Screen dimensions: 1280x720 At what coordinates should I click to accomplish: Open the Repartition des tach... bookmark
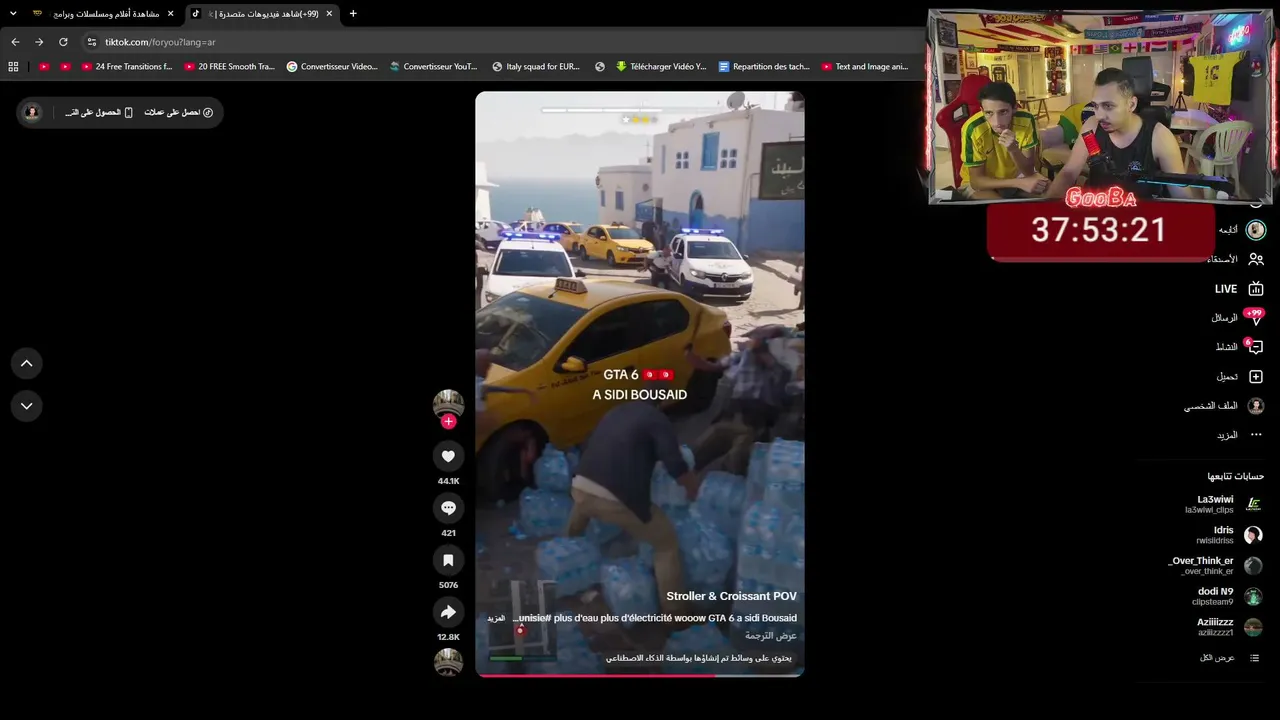[764, 67]
